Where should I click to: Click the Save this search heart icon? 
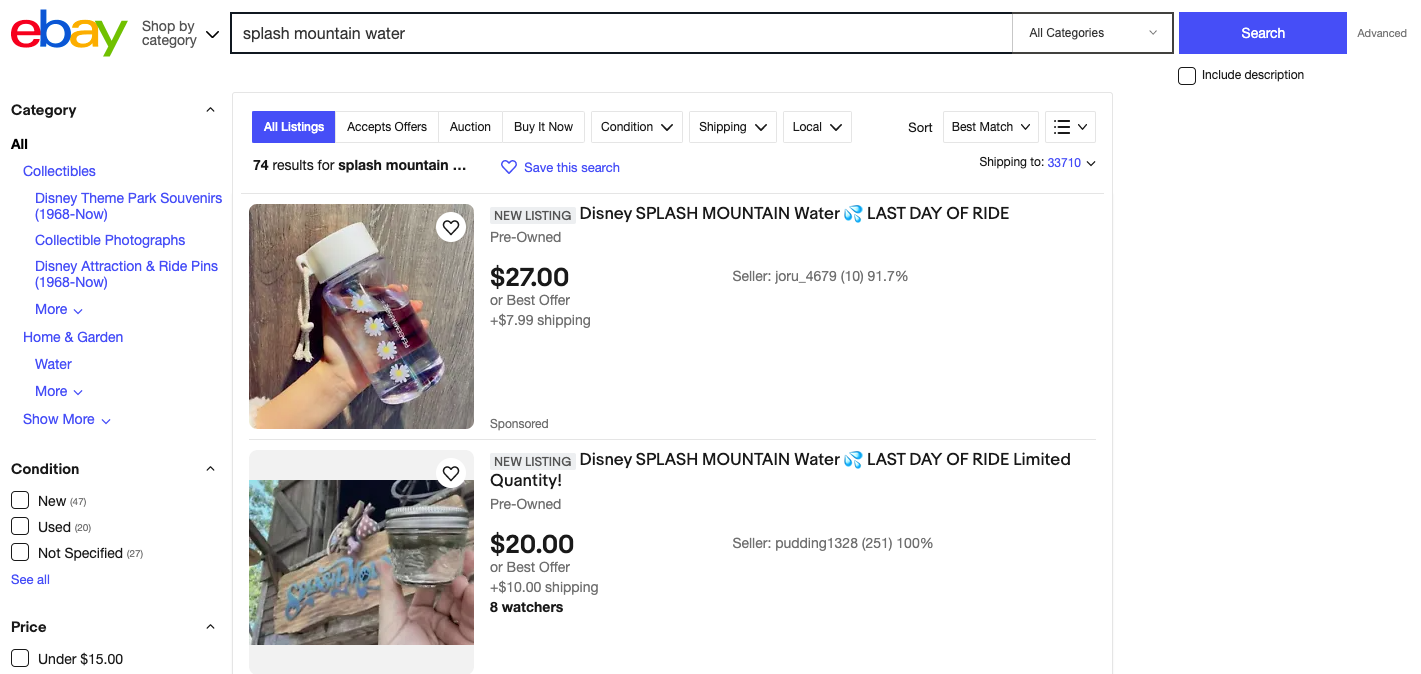[x=509, y=167]
